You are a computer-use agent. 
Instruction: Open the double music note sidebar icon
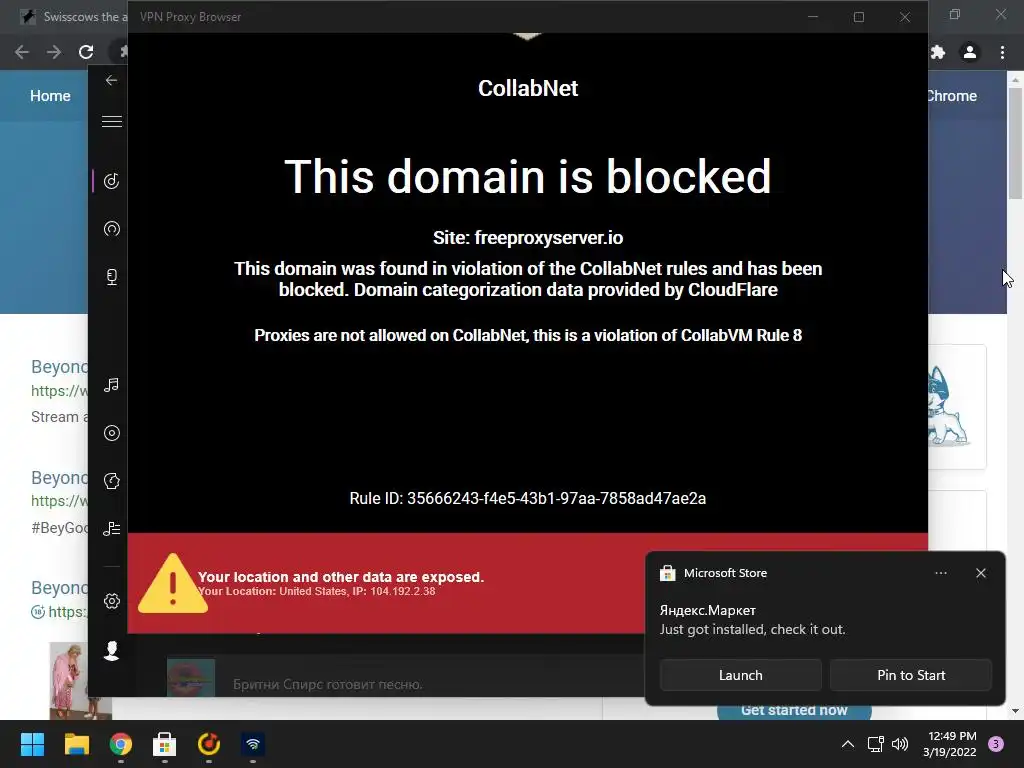[112, 385]
